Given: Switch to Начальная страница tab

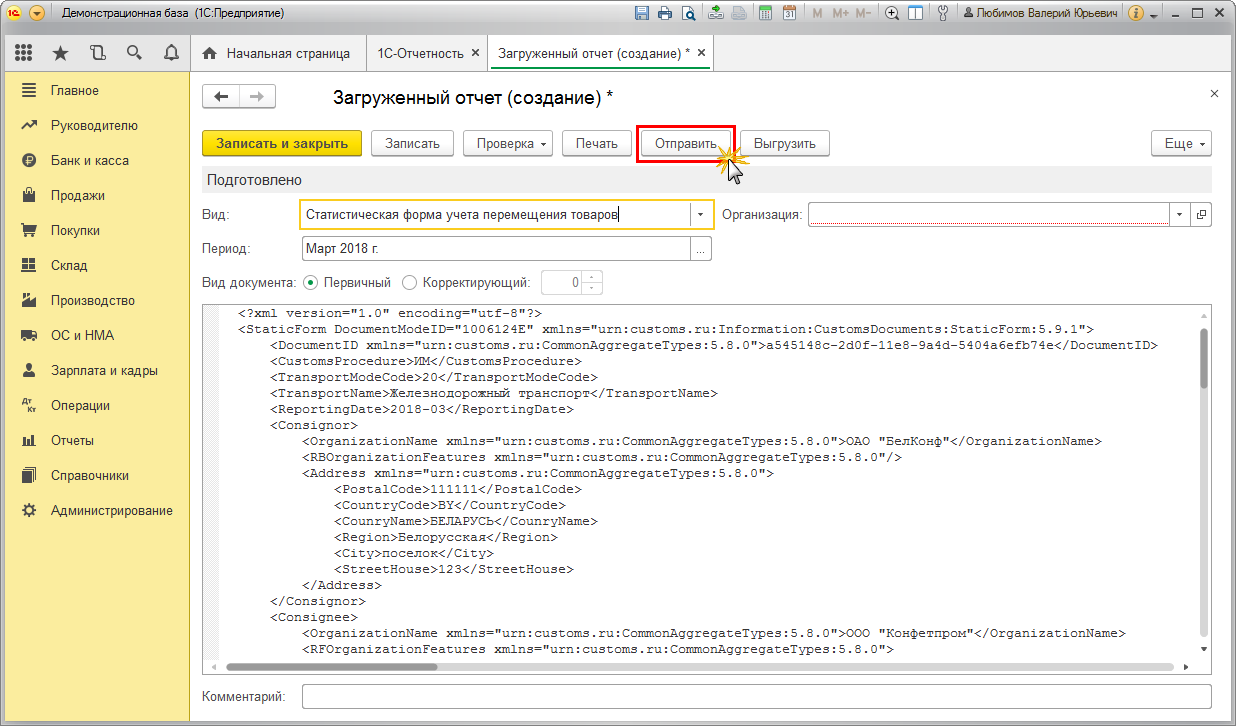Looking at the screenshot, I should coord(277,53).
